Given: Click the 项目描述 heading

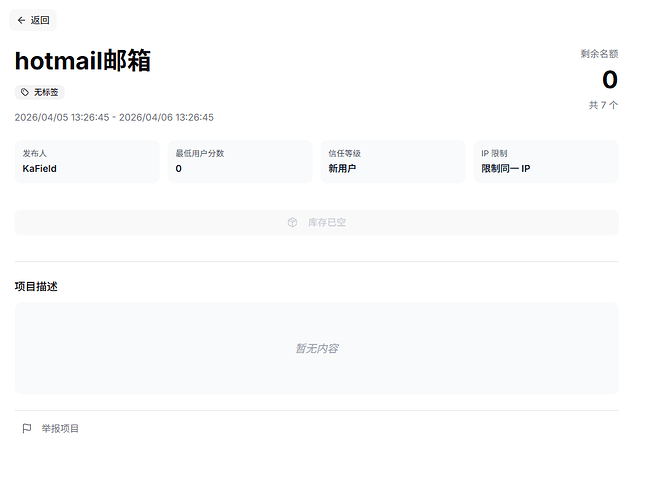Looking at the screenshot, I should click(x=36, y=287).
